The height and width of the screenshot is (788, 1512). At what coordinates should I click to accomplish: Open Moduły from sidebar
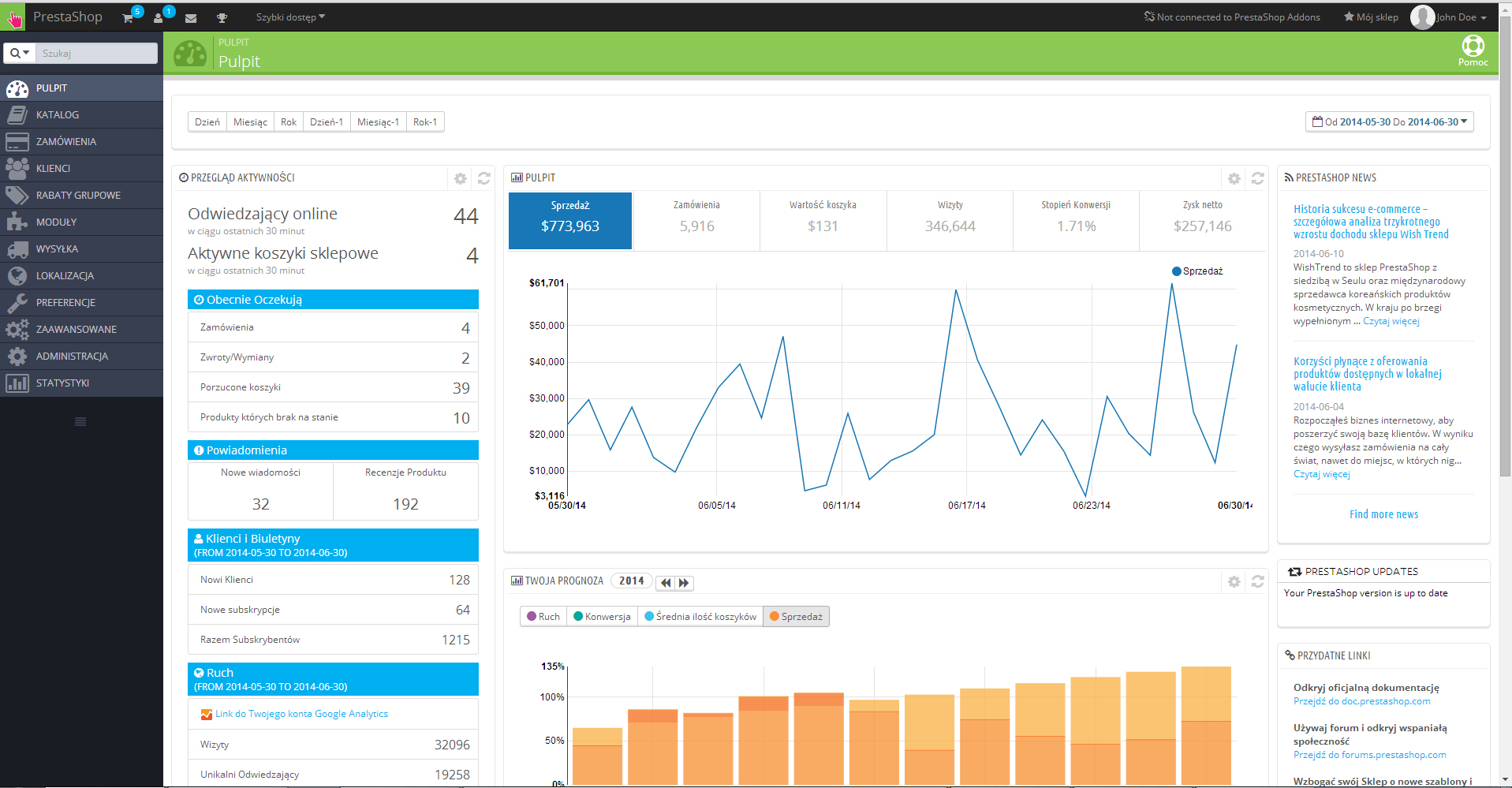pos(81,222)
